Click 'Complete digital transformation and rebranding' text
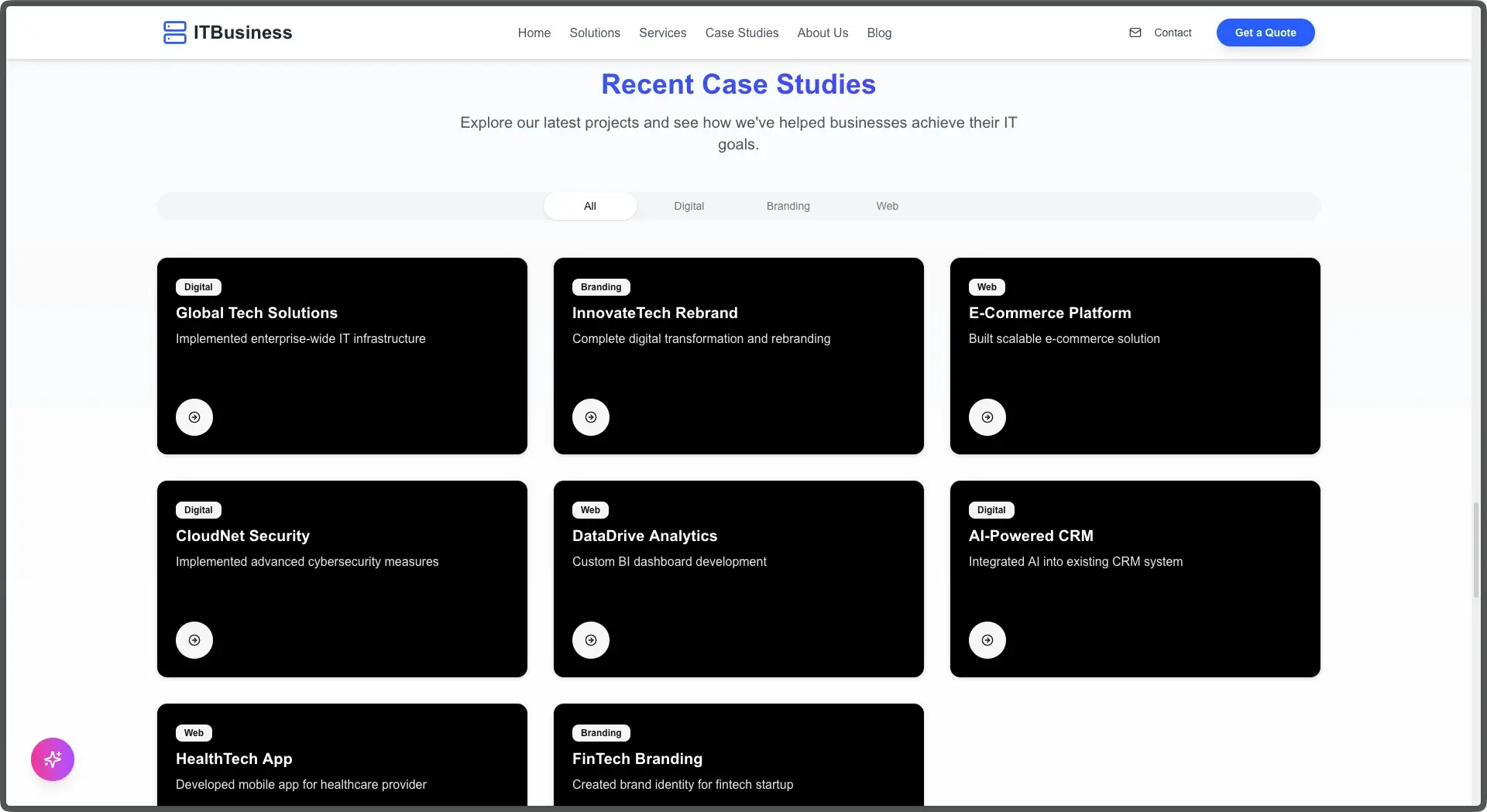Screen dimensions: 1487x812 701,338
